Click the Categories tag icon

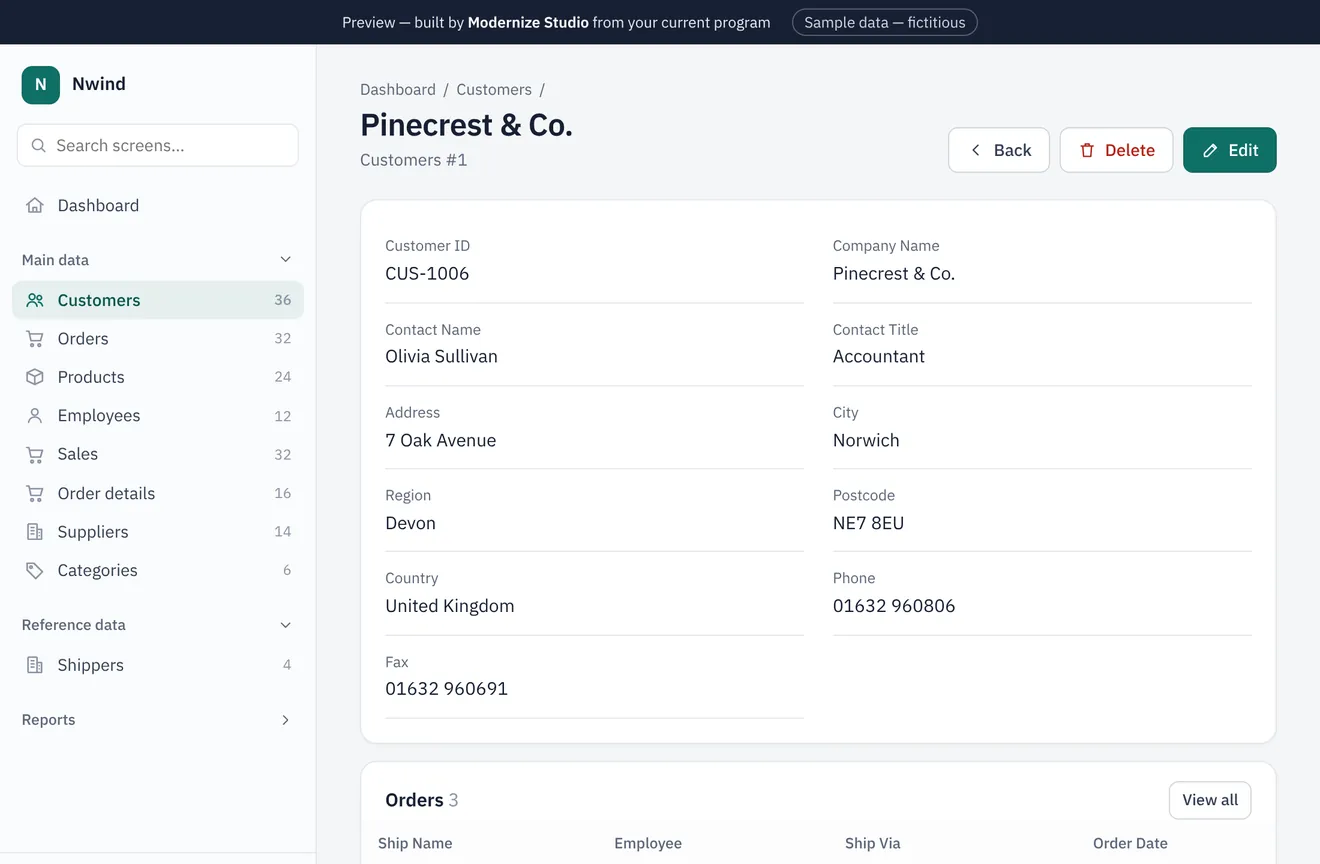pyautogui.click(x=35, y=571)
